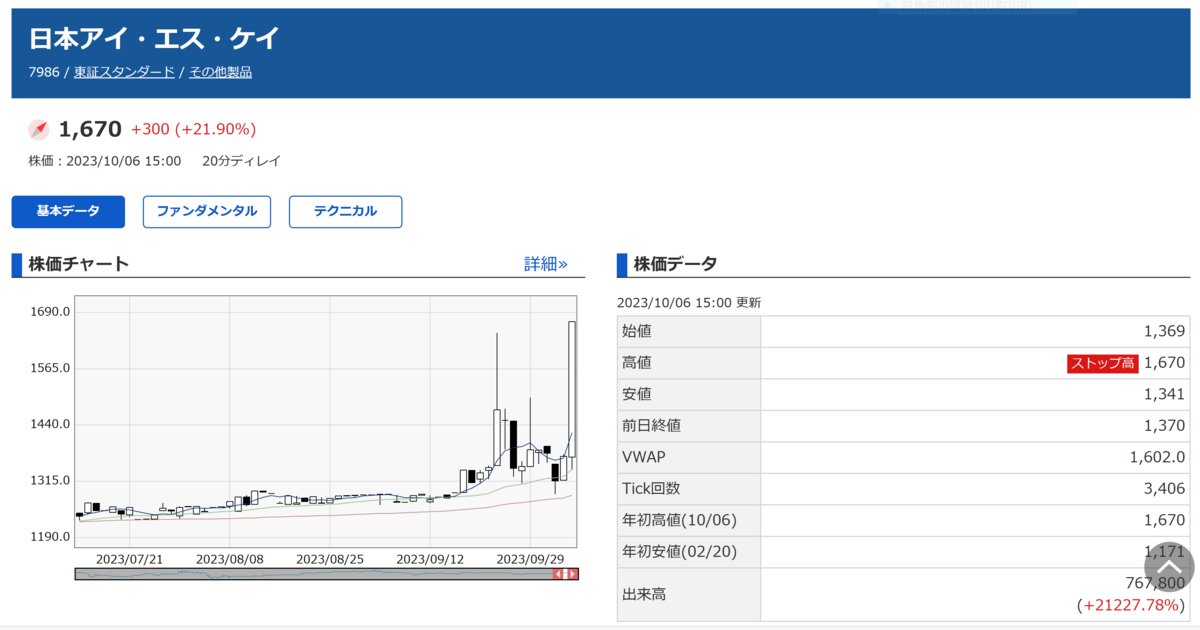
Task: Click the 安値 value 1,341
Action: click(1165, 394)
